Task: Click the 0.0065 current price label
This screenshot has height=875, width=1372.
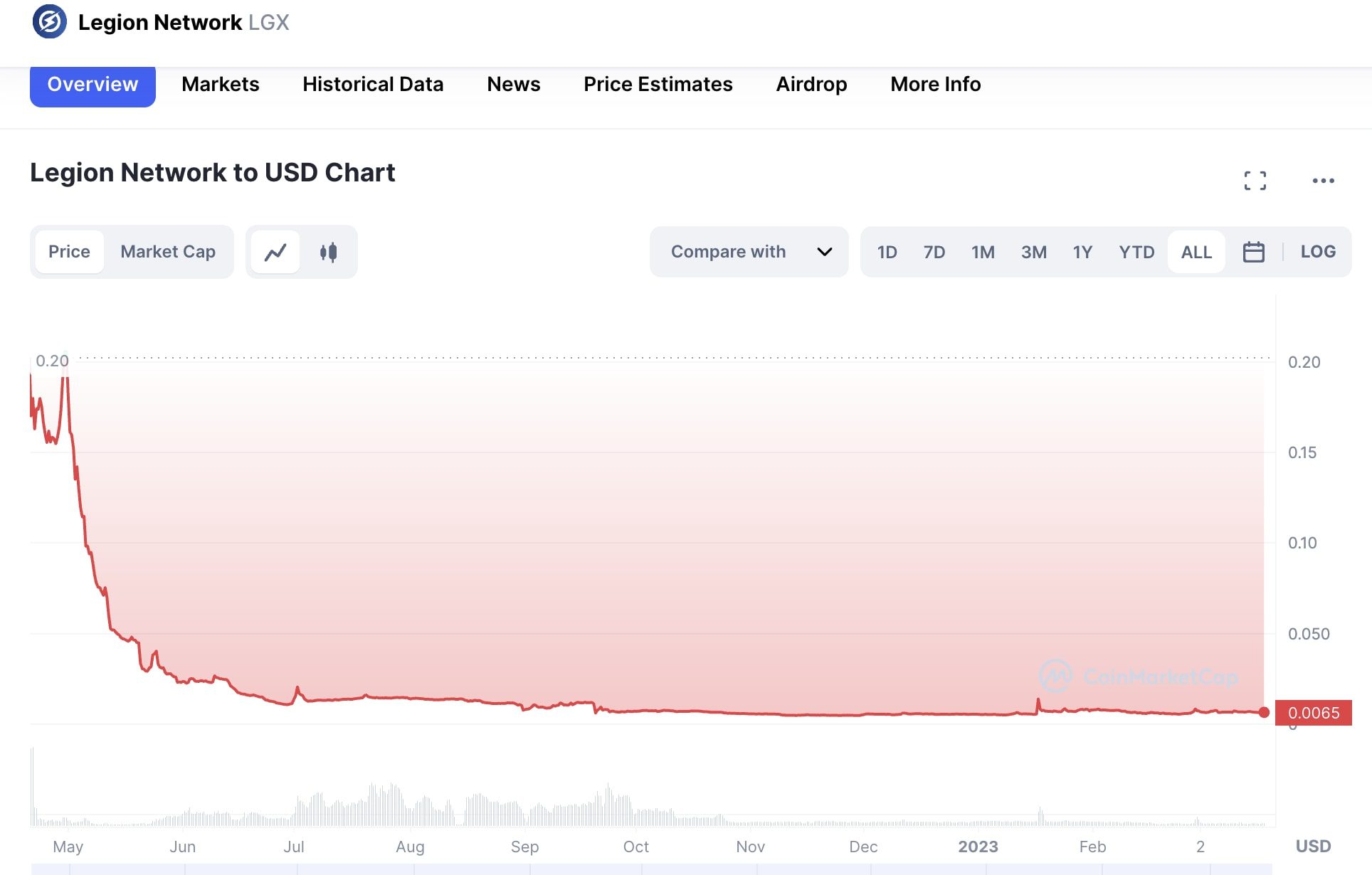Action: pyautogui.click(x=1313, y=713)
